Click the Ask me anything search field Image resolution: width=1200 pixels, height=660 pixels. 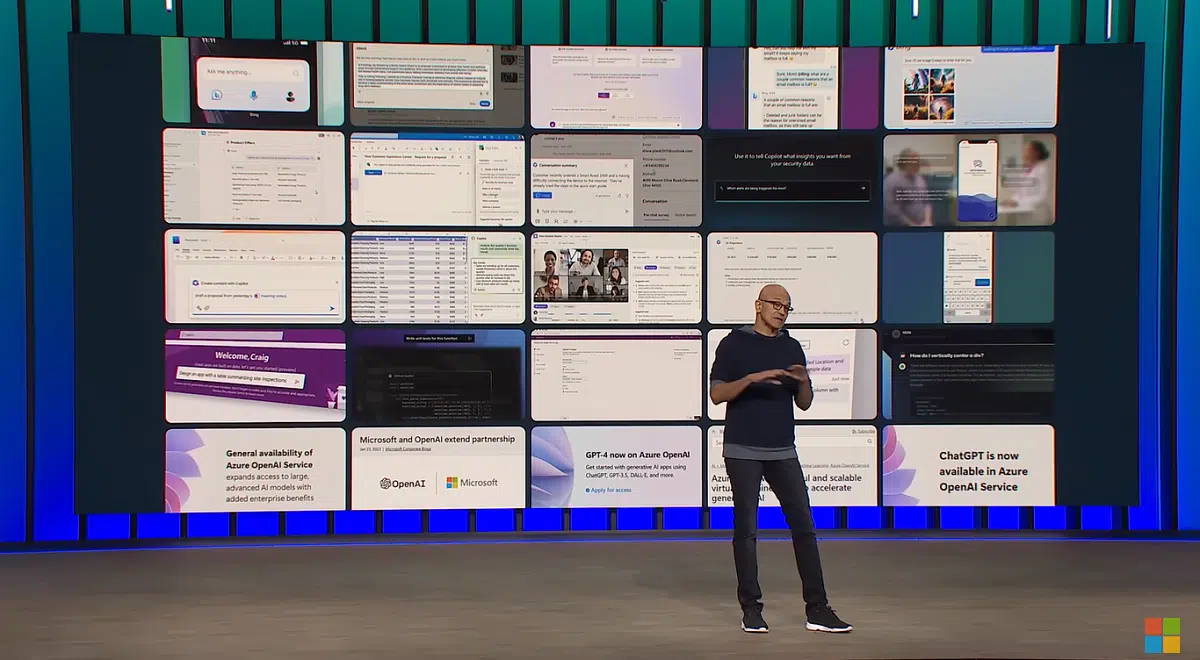coord(254,73)
